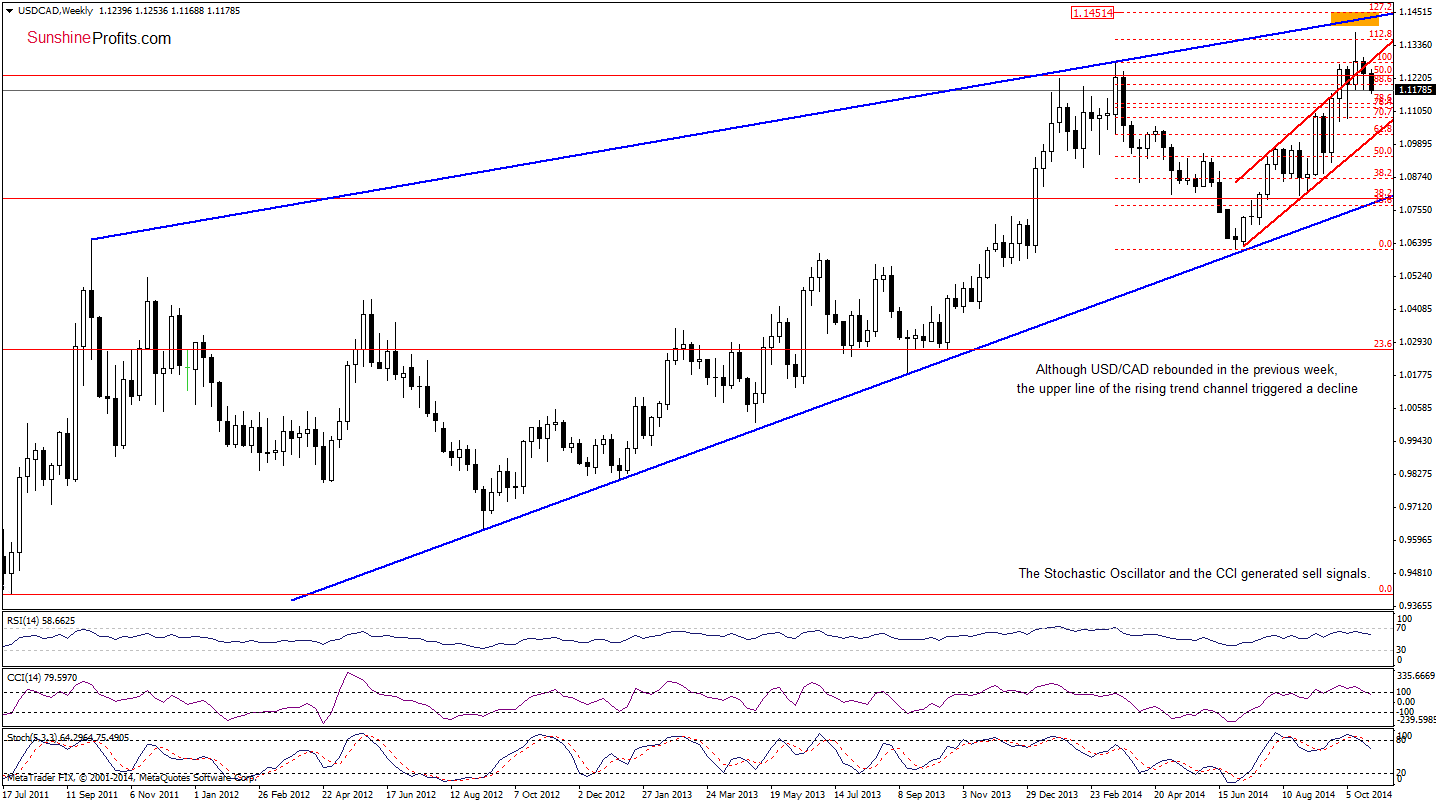Click the 14 Jul 2013 date label
Viewport: 1436px width, 803px height.
coord(857,794)
